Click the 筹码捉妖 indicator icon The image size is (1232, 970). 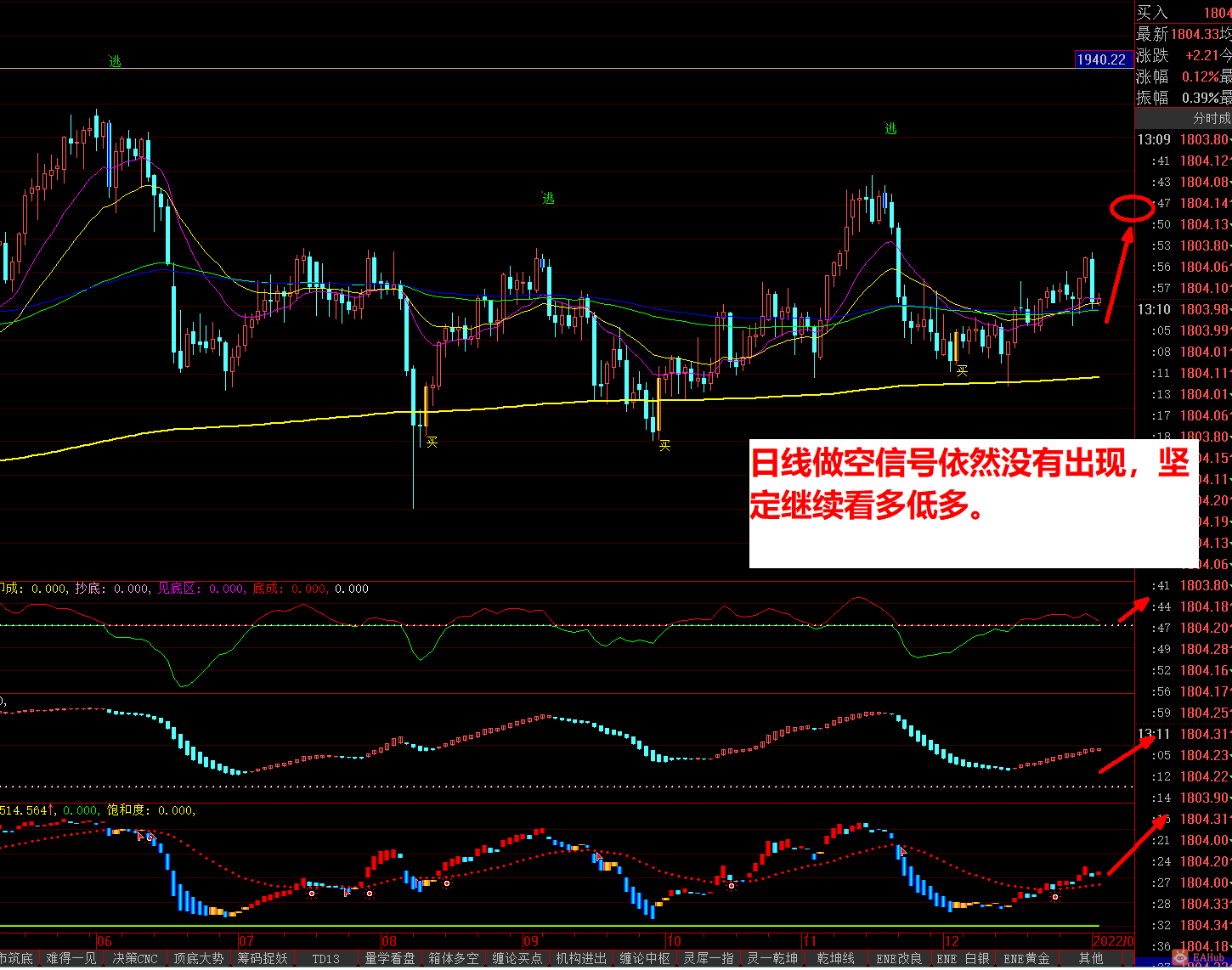(x=263, y=958)
